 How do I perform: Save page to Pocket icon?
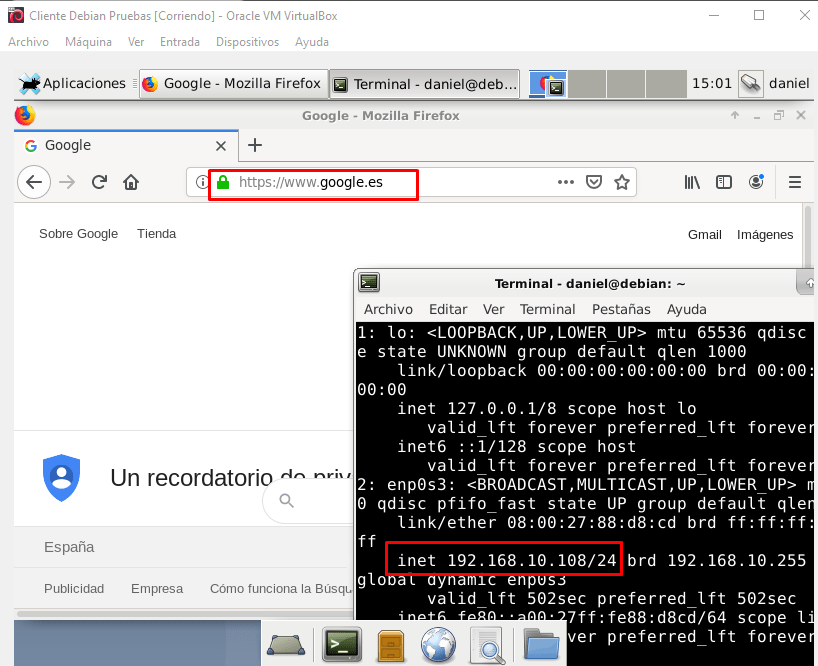pyautogui.click(x=594, y=182)
